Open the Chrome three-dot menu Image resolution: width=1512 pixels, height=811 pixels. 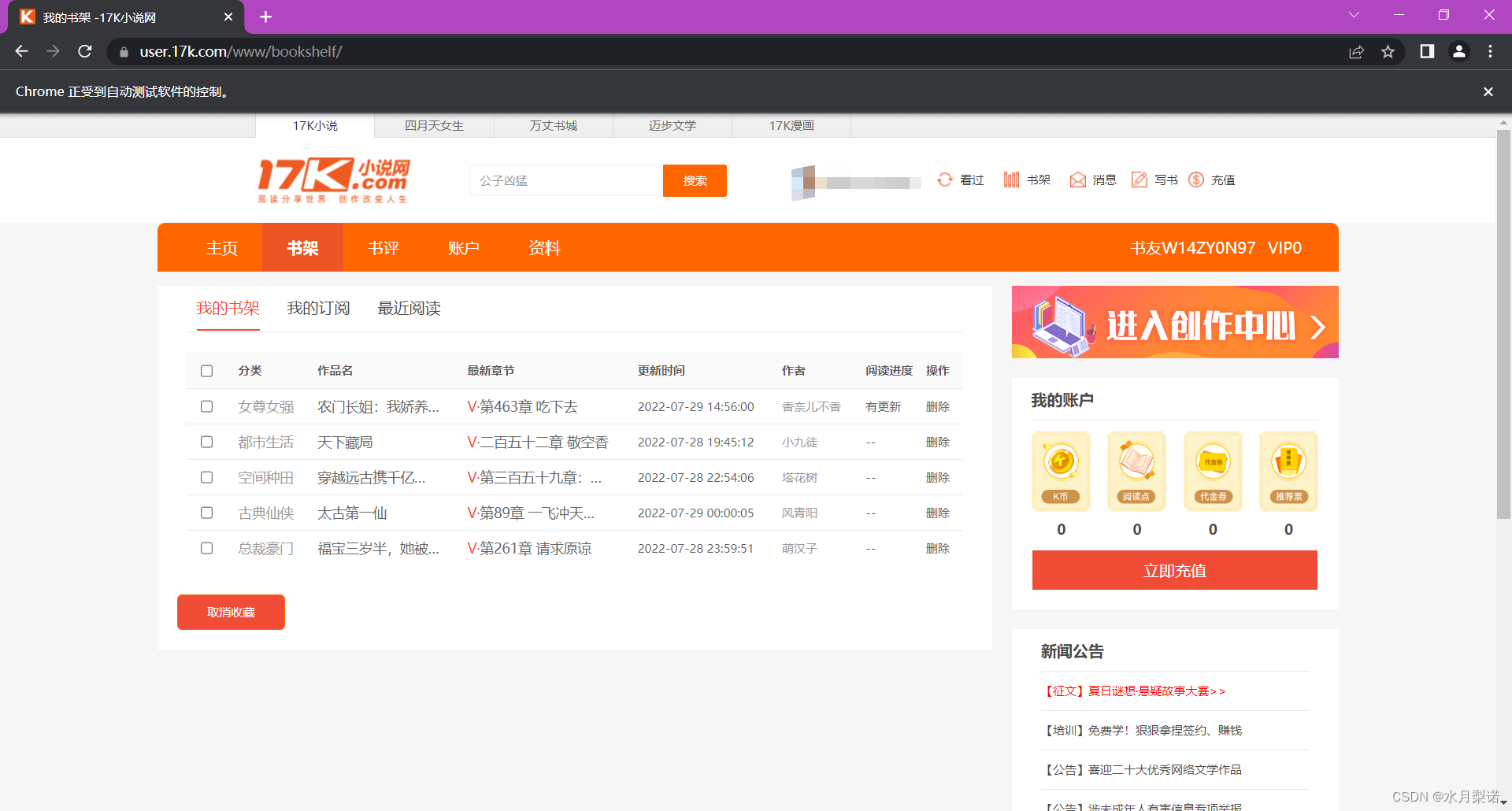pyautogui.click(x=1490, y=51)
